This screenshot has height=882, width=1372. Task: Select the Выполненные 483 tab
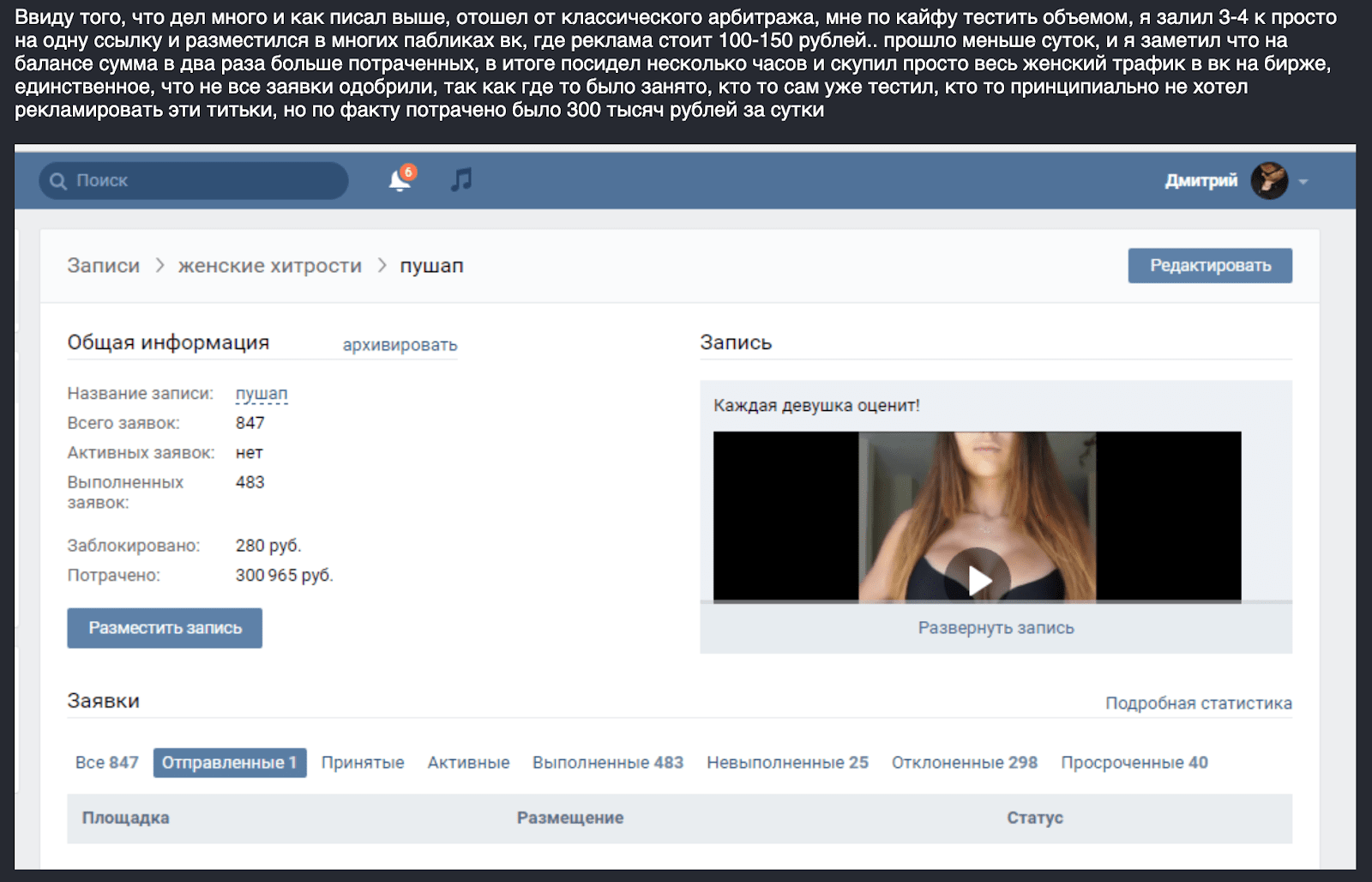[607, 763]
